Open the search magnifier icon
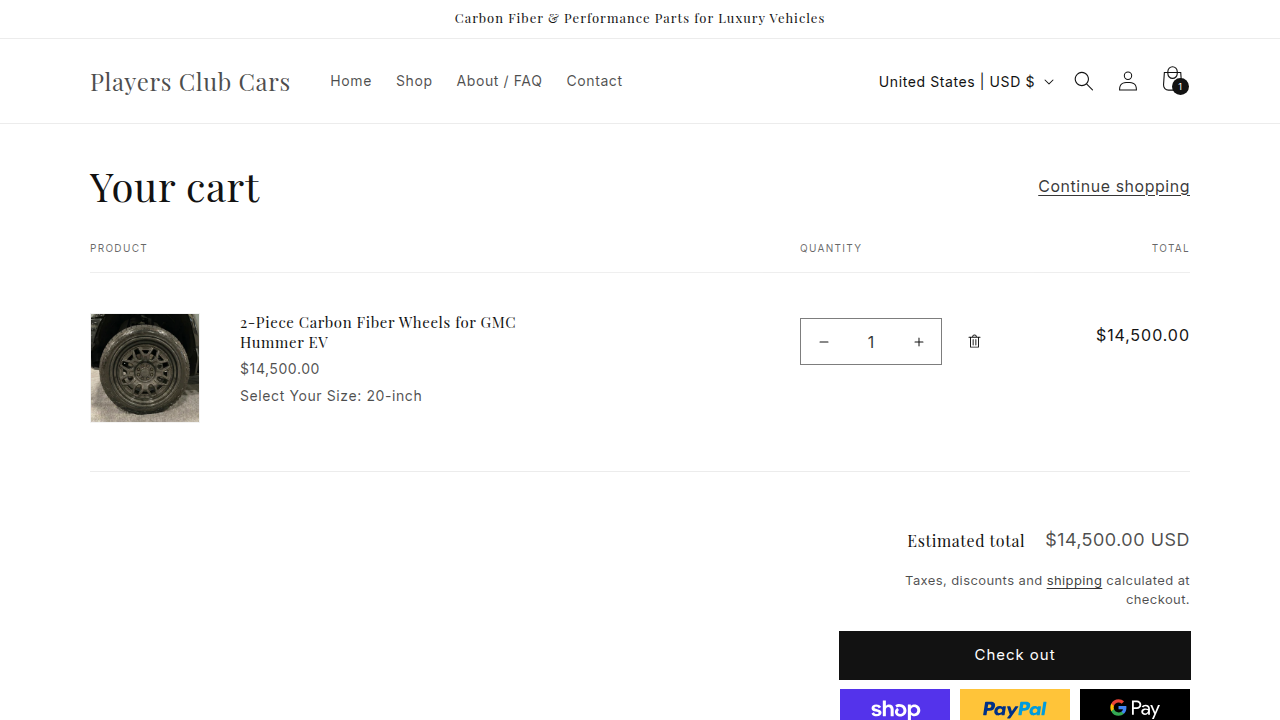Image resolution: width=1280 pixels, height=720 pixels. [1083, 81]
